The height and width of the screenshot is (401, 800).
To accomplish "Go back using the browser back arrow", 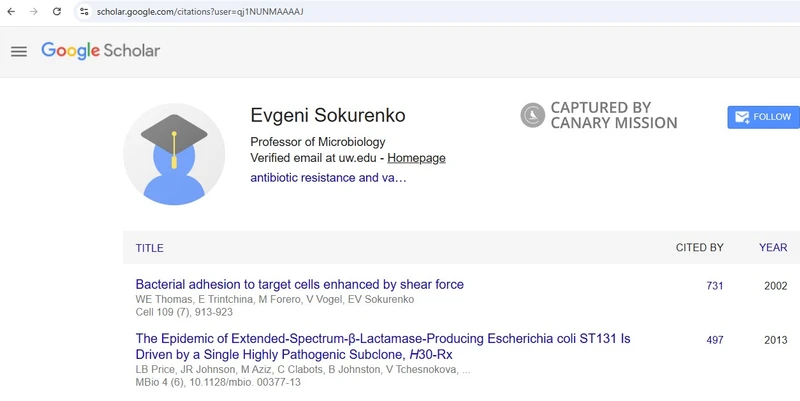I will tap(11, 11).
